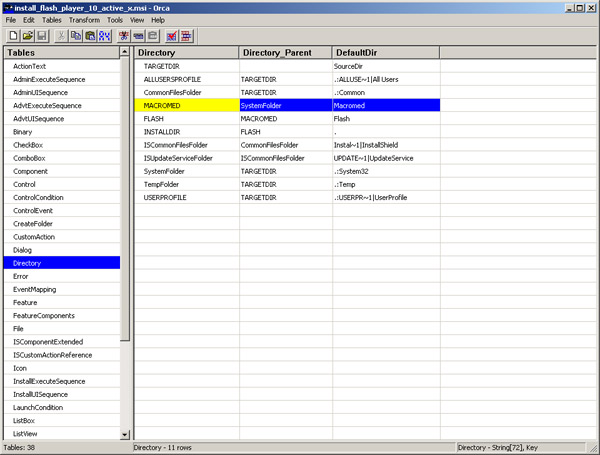This screenshot has width=600, height=455.
Task: Click the Cut scissors toolbar icon
Action: pos(60,36)
